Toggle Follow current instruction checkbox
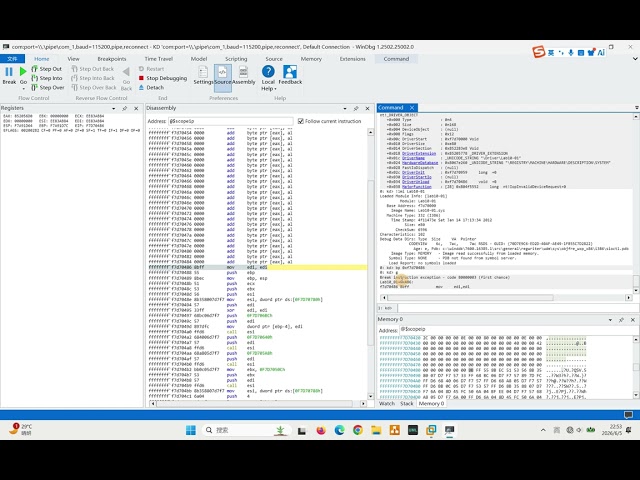640x480 pixels. click(x=301, y=121)
